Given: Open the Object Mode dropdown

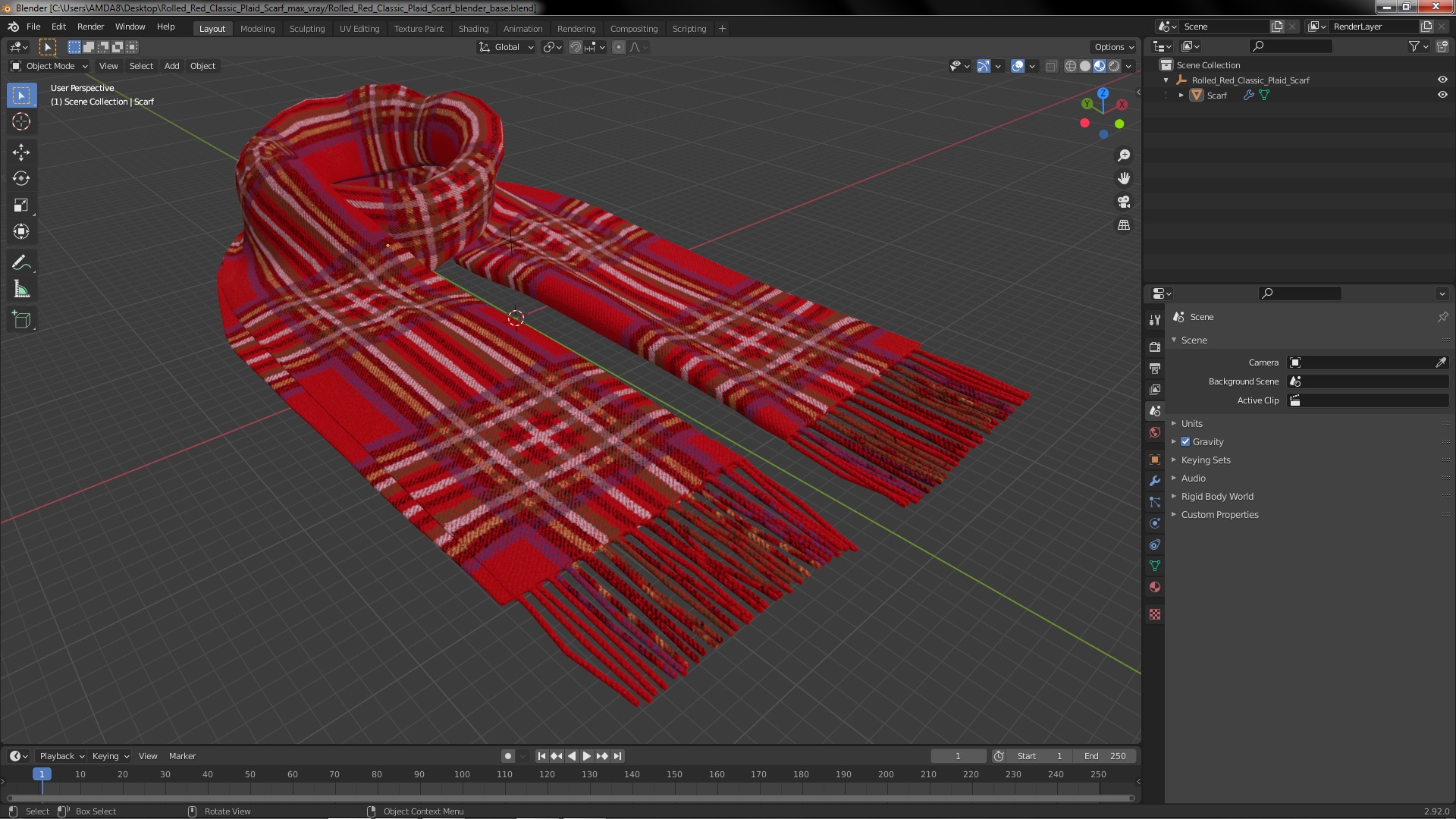Looking at the screenshot, I should 50,66.
